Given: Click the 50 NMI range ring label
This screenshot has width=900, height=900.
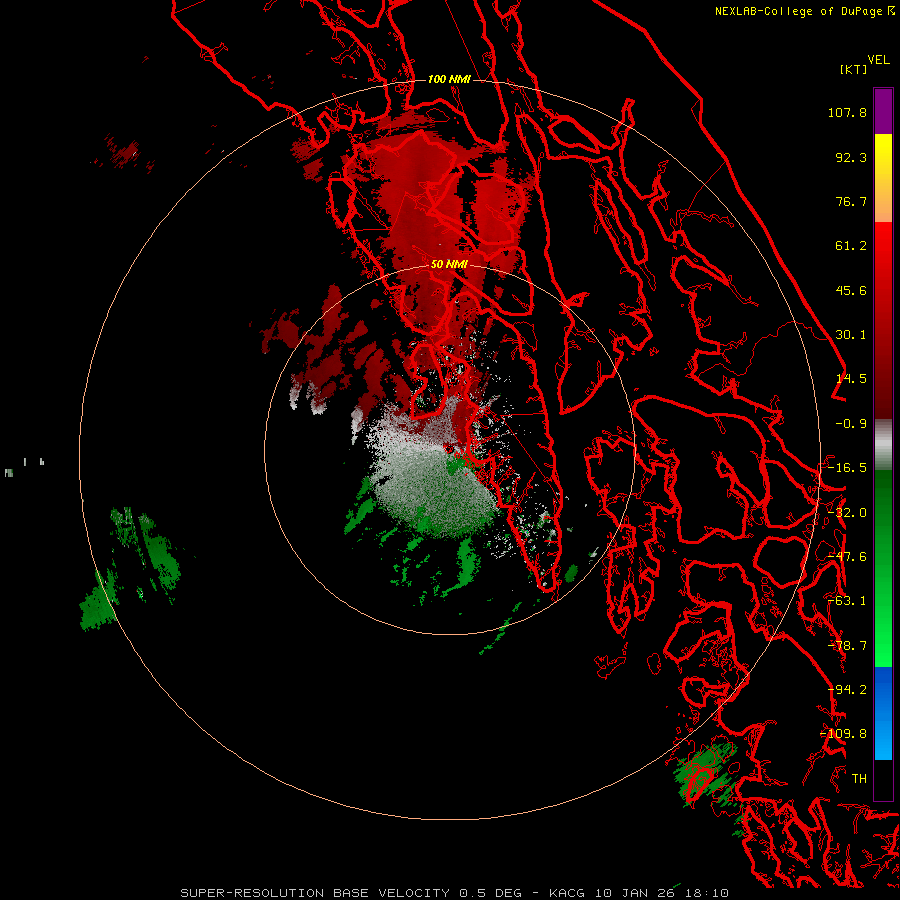Looking at the screenshot, I should [x=449, y=264].
